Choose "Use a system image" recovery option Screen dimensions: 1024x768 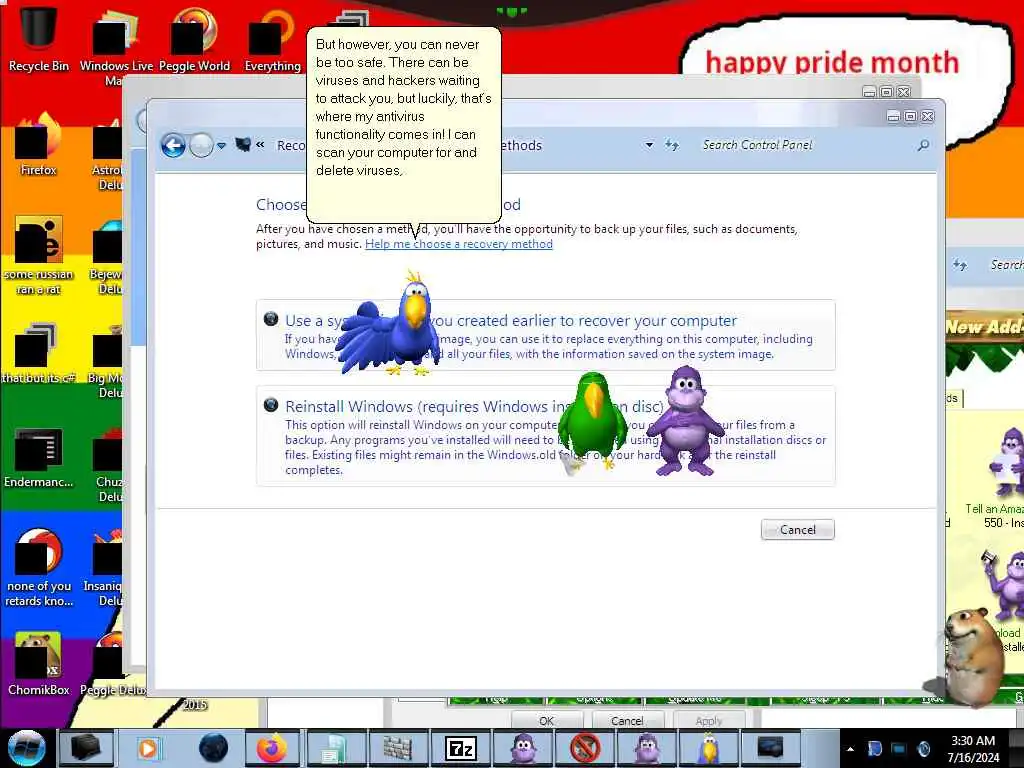coord(545,335)
